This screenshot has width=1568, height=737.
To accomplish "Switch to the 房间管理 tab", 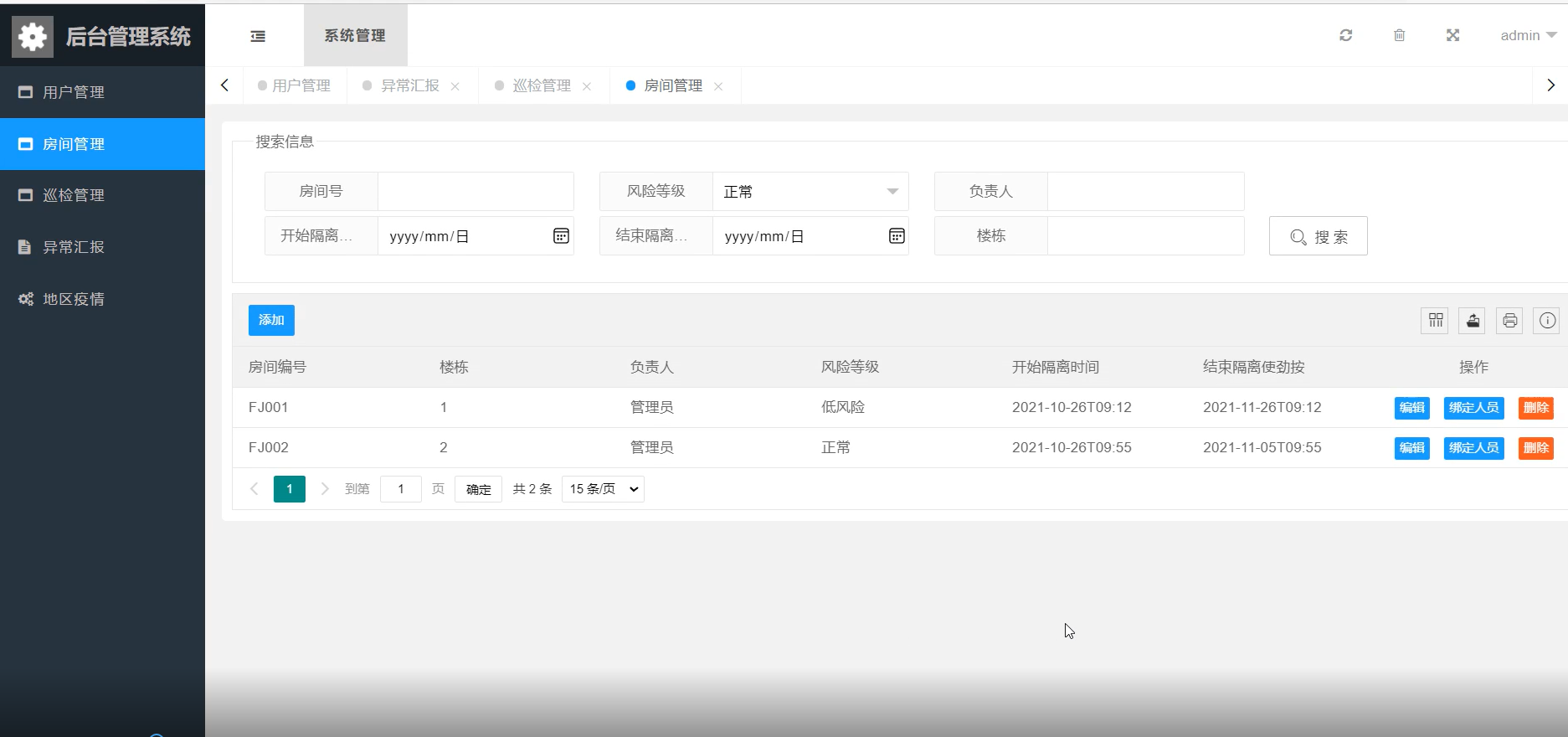I will 672,85.
